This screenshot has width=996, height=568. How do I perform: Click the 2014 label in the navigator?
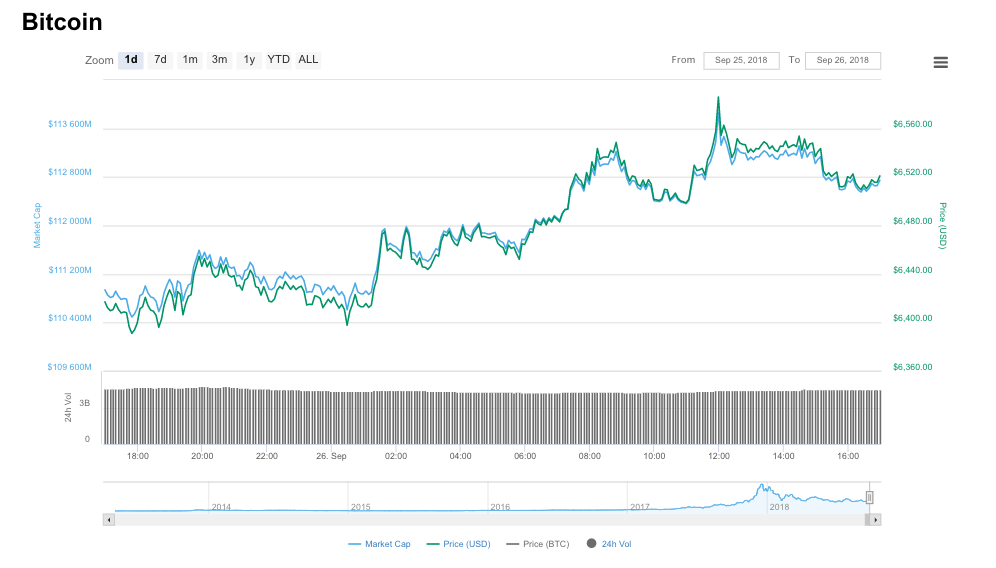tap(221, 507)
